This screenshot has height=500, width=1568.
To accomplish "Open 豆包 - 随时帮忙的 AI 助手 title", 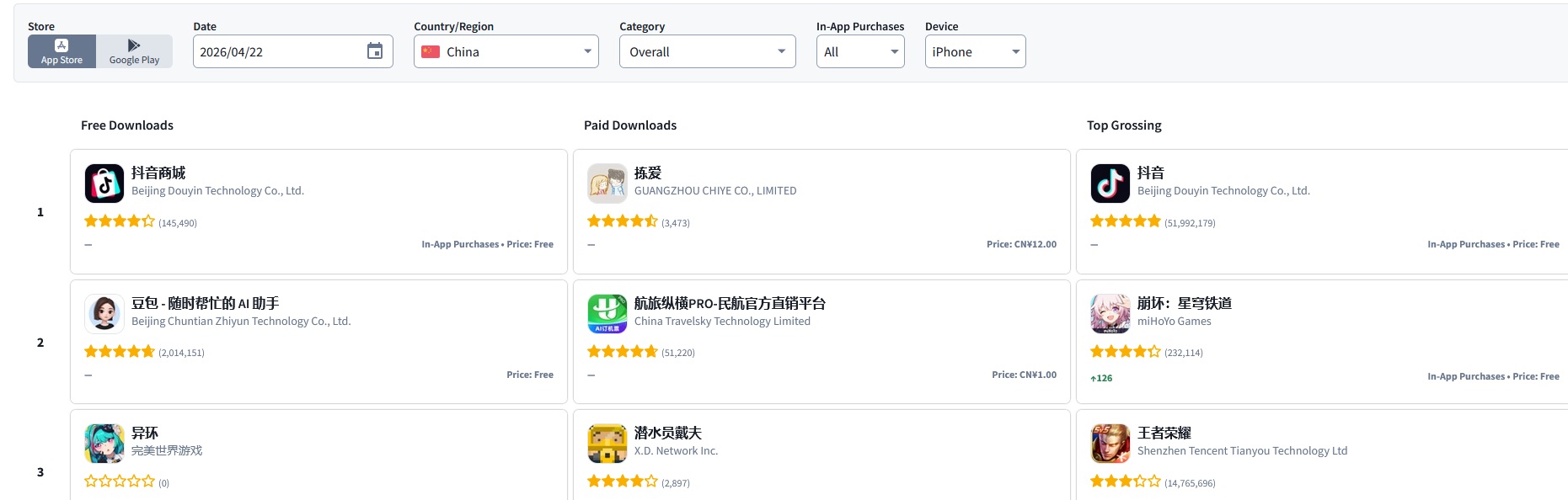I will pos(205,303).
